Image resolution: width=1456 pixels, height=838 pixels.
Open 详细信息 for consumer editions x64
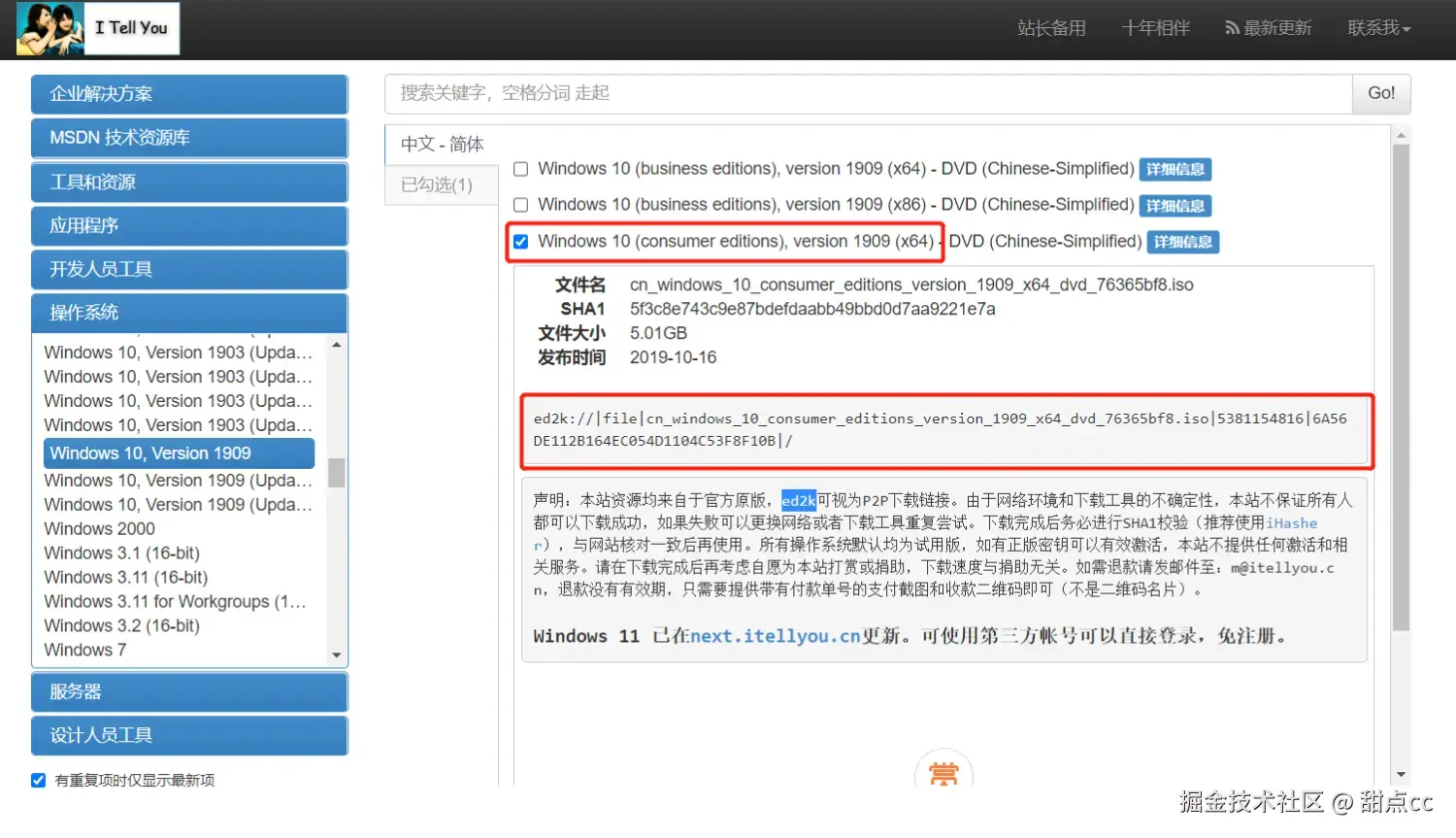click(1182, 242)
